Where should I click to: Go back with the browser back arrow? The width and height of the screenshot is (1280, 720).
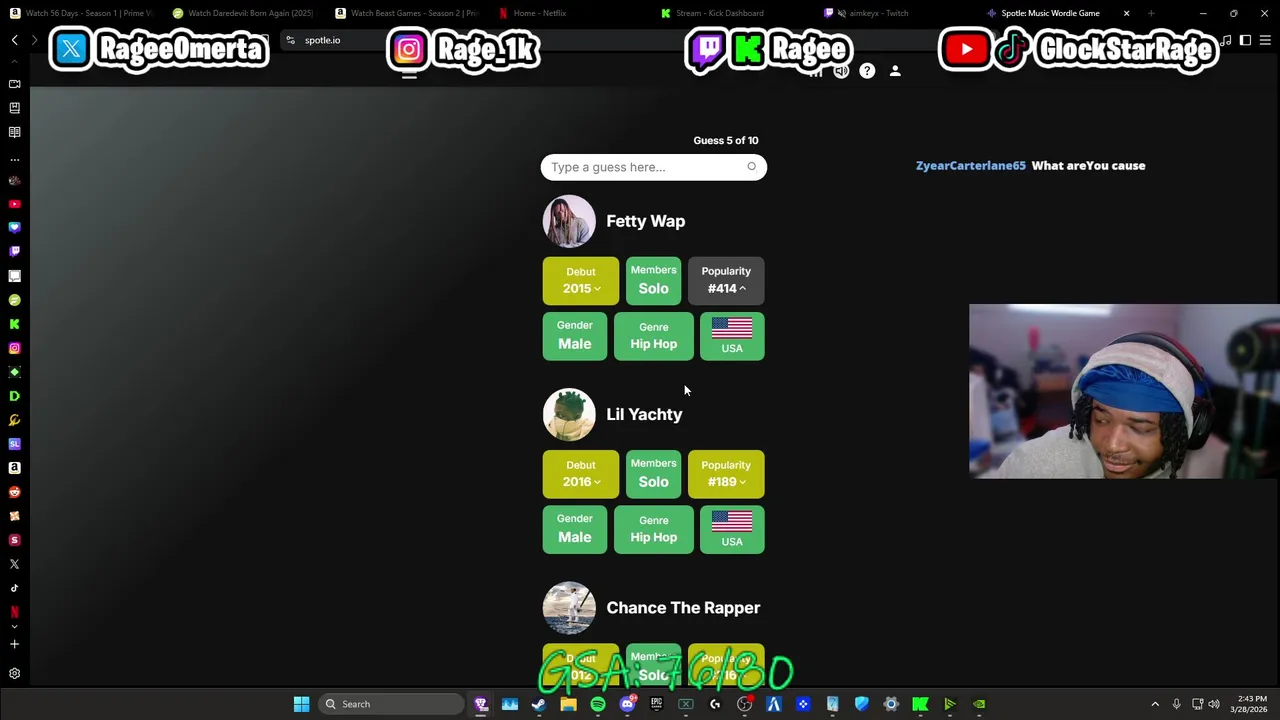[x=15, y=40]
